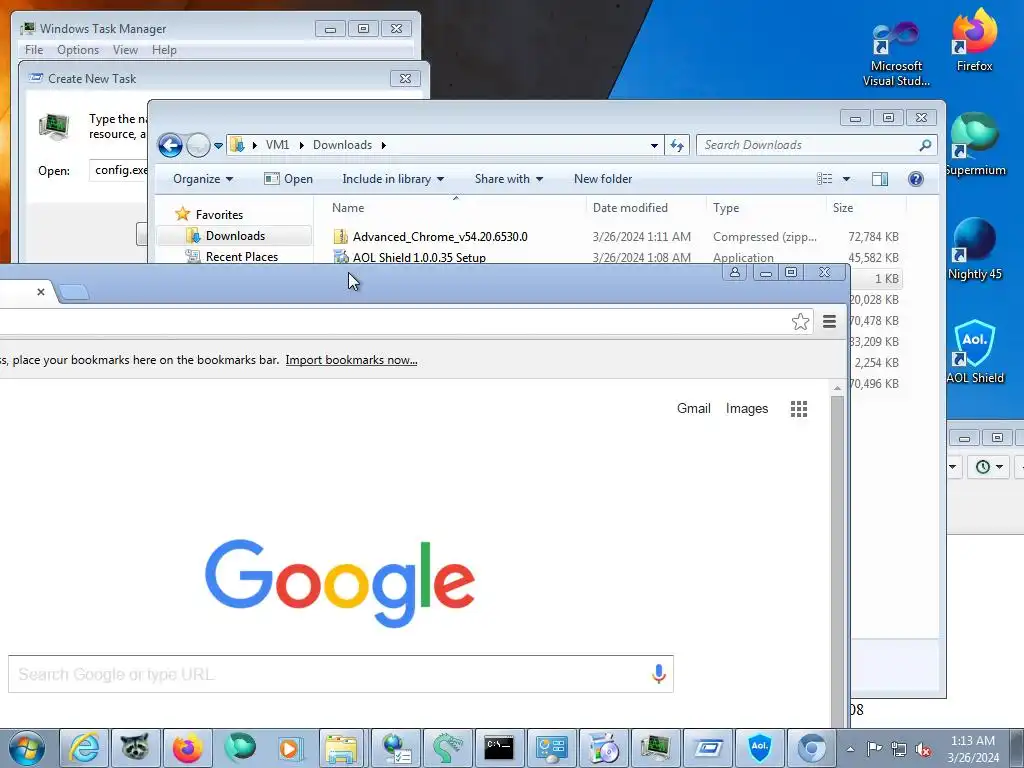1024x768 pixels.
Task: Open the recent pages dropdown arrow
Action: [219, 145]
